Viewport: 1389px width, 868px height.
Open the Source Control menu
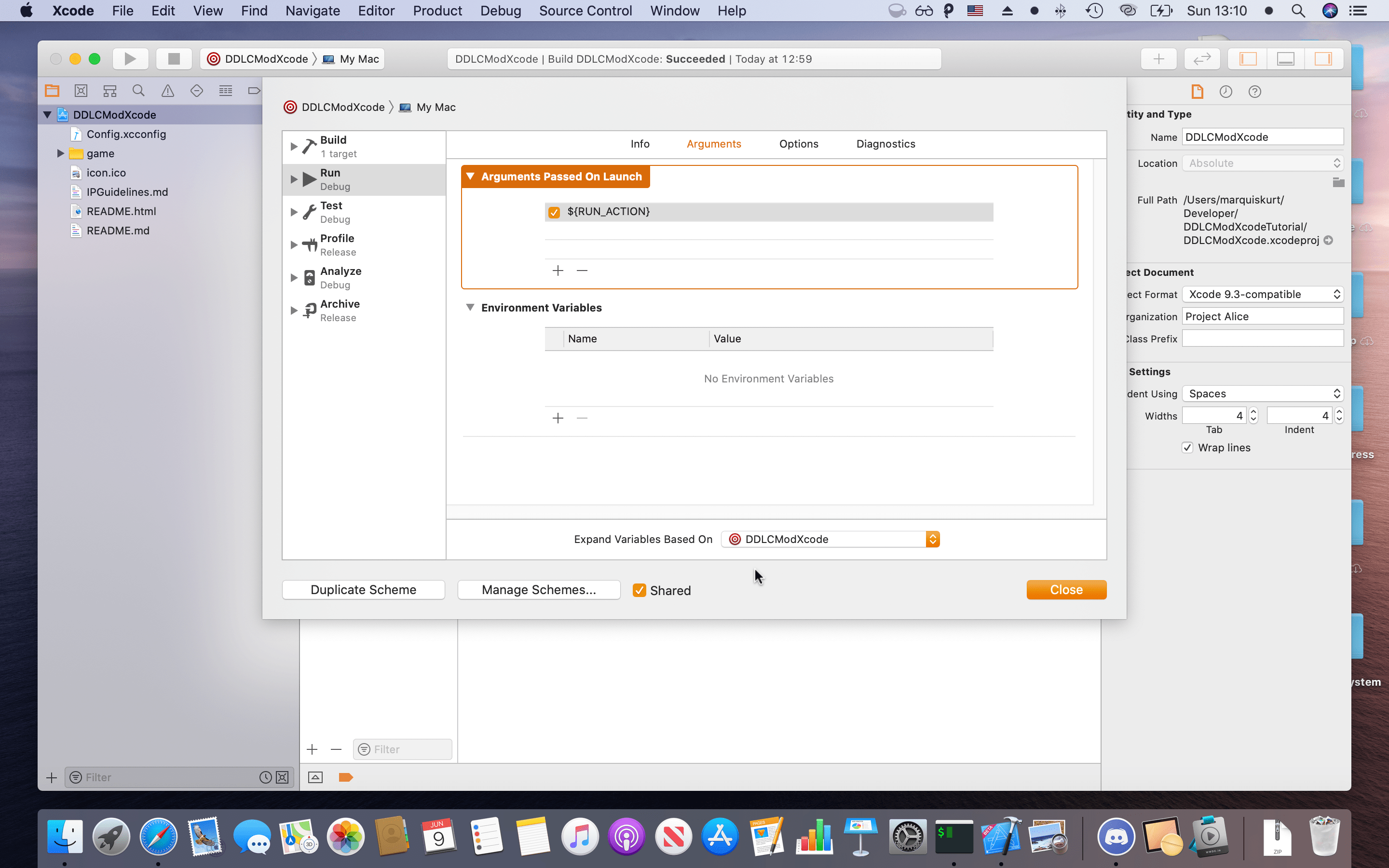coord(586,10)
